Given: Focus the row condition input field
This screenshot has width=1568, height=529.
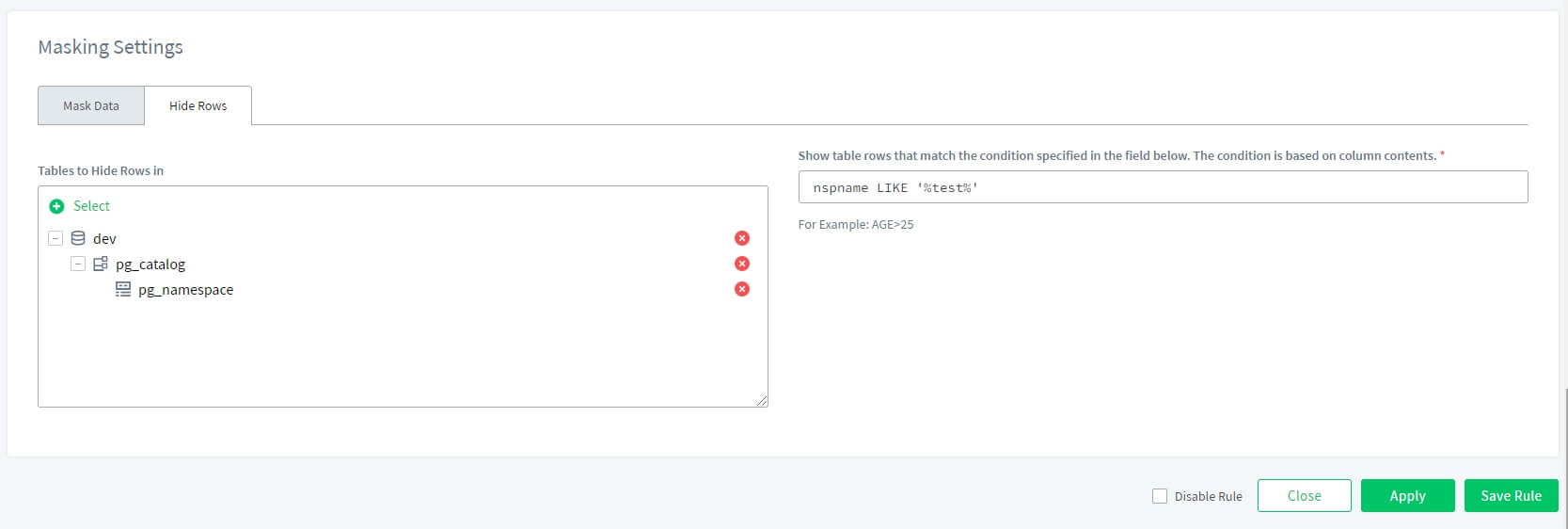Looking at the screenshot, I should tap(1163, 187).
